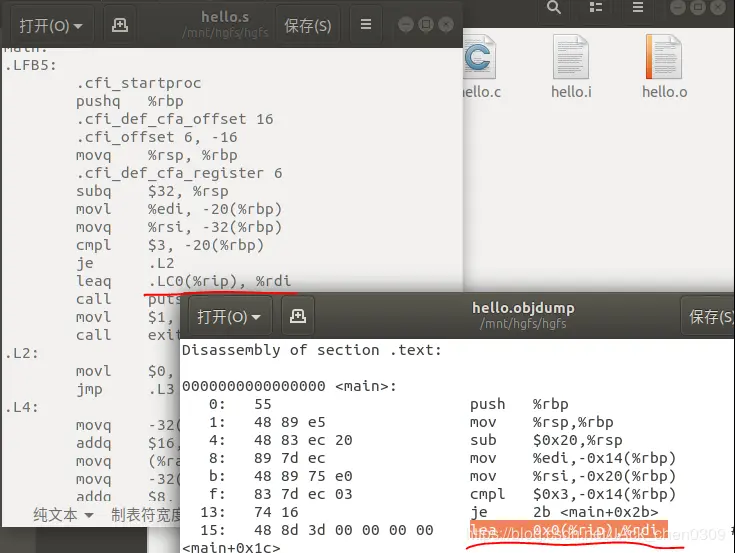Click 'jmp' instruction under .L2
Screen dimensions: 735x553
coord(89,389)
